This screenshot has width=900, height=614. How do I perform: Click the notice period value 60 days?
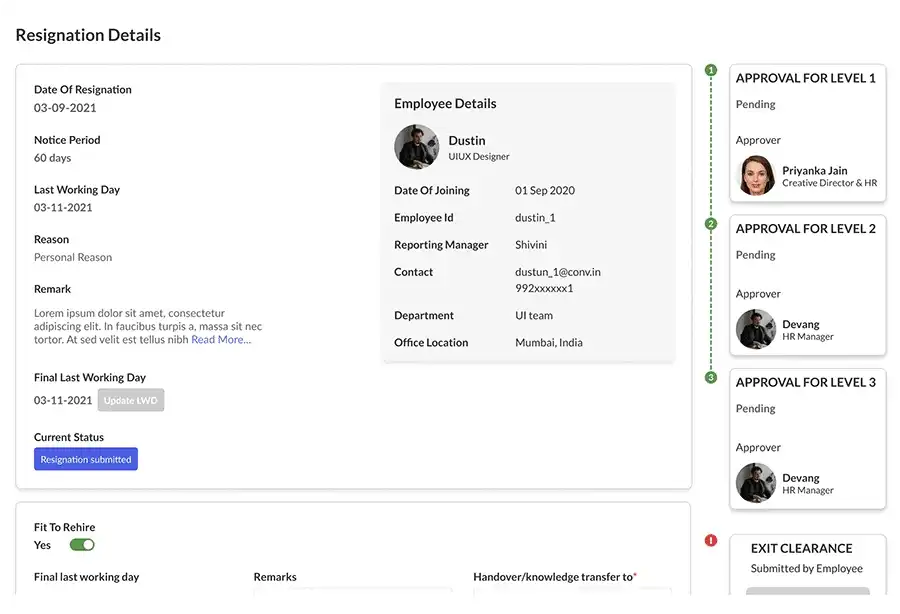tap(52, 158)
